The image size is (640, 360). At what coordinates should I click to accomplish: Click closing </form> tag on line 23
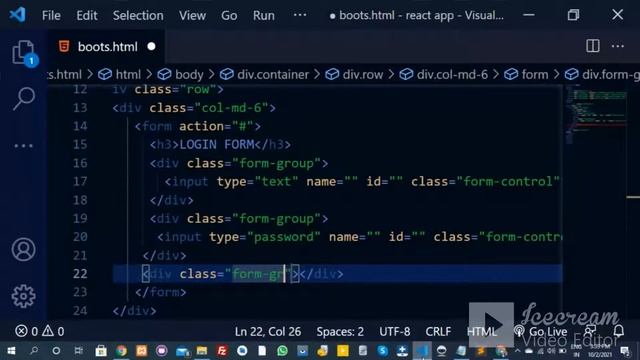(161, 292)
